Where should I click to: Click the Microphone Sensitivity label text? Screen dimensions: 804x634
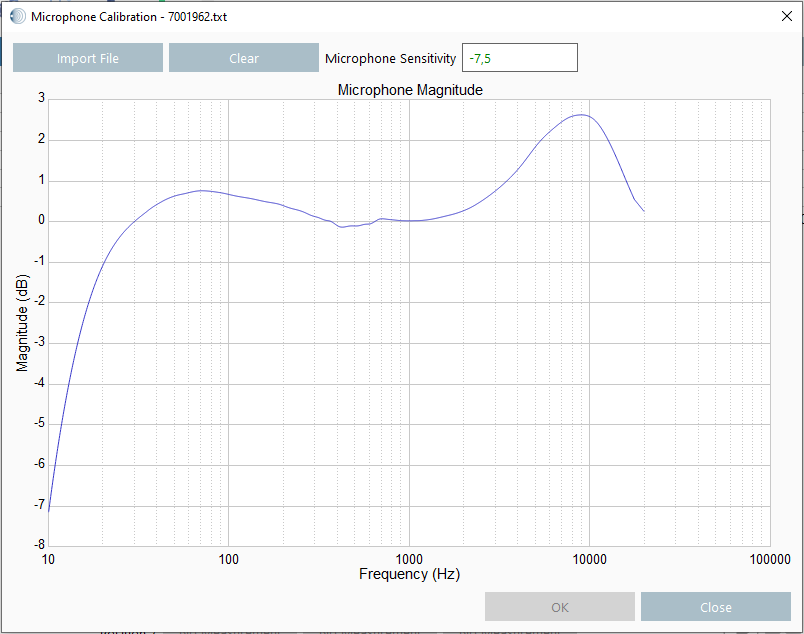tap(390, 58)
